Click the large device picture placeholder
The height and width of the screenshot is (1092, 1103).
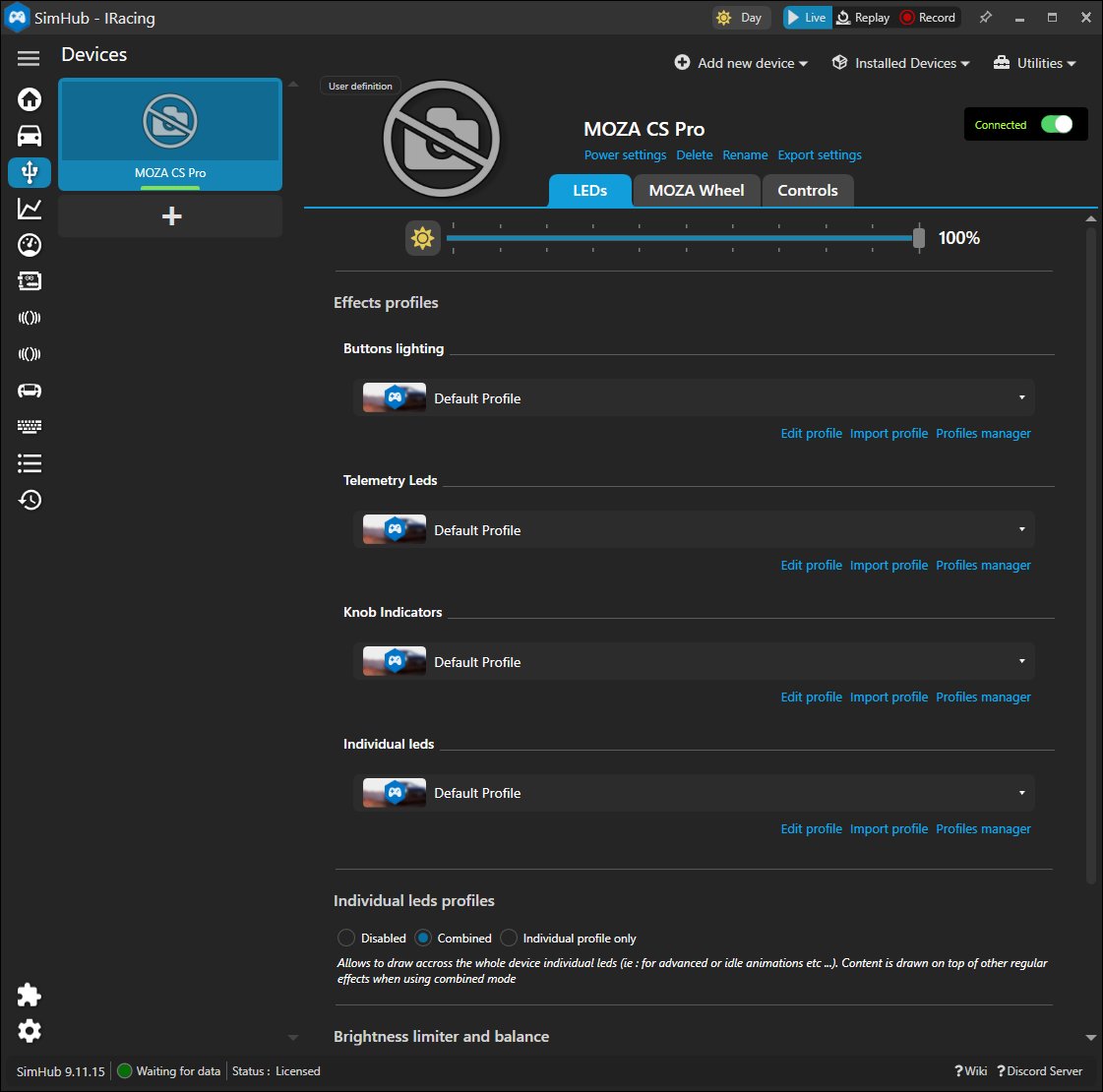point(441,139)
